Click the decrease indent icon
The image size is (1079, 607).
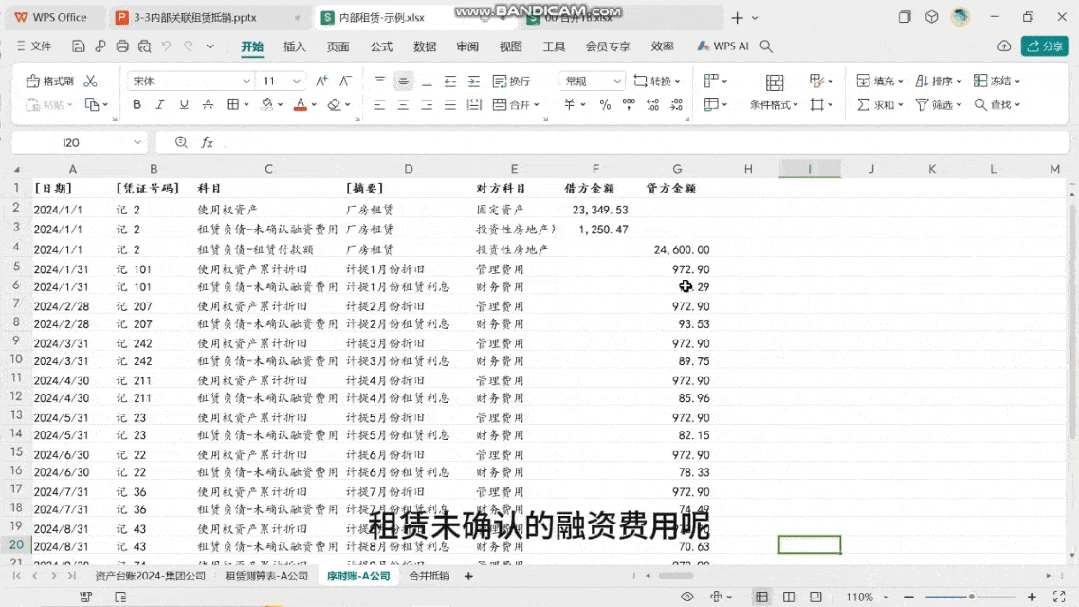[450, 81]
